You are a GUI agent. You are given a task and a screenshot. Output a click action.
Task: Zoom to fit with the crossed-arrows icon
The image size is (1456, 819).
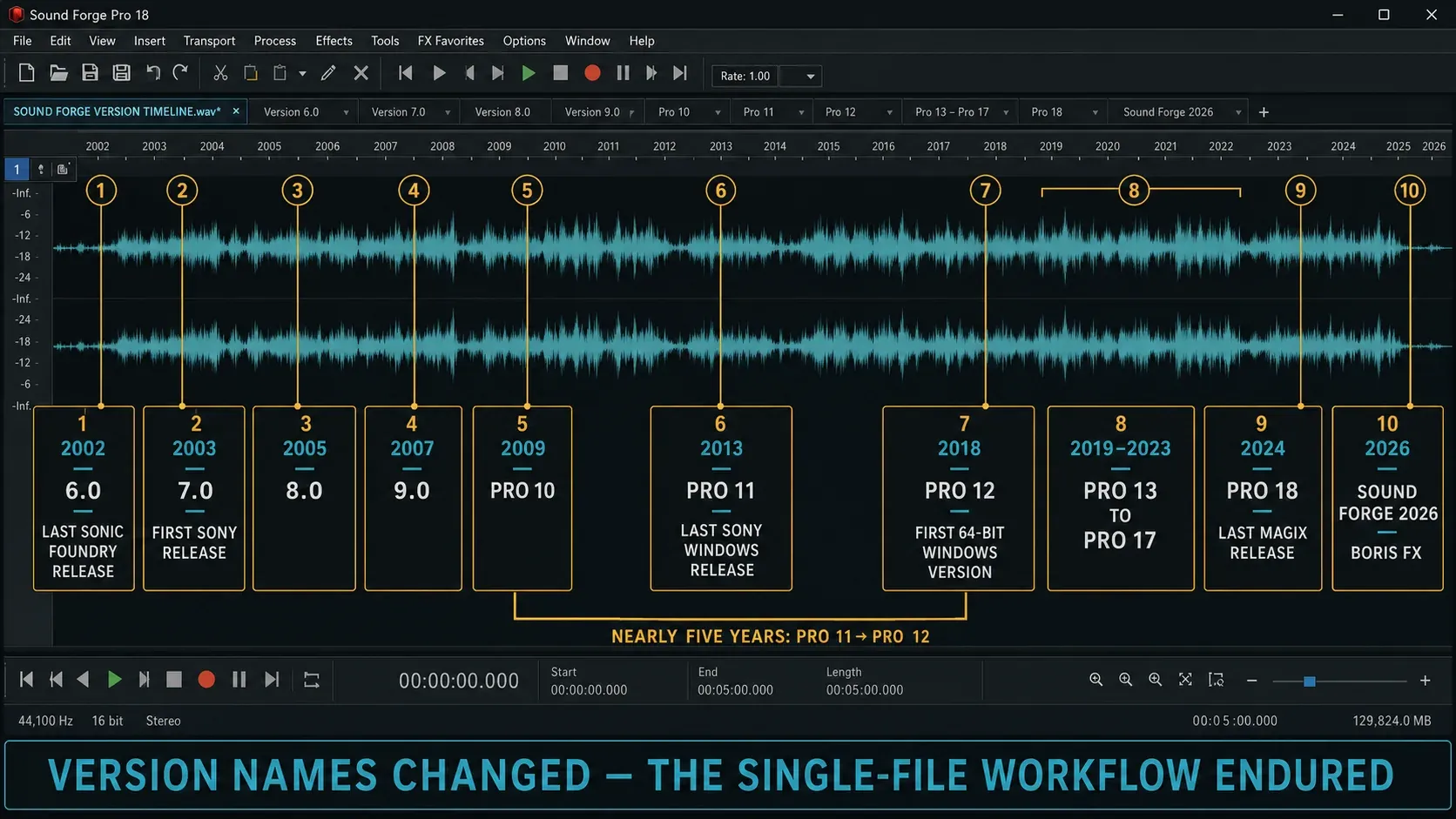click(1185, 680)
